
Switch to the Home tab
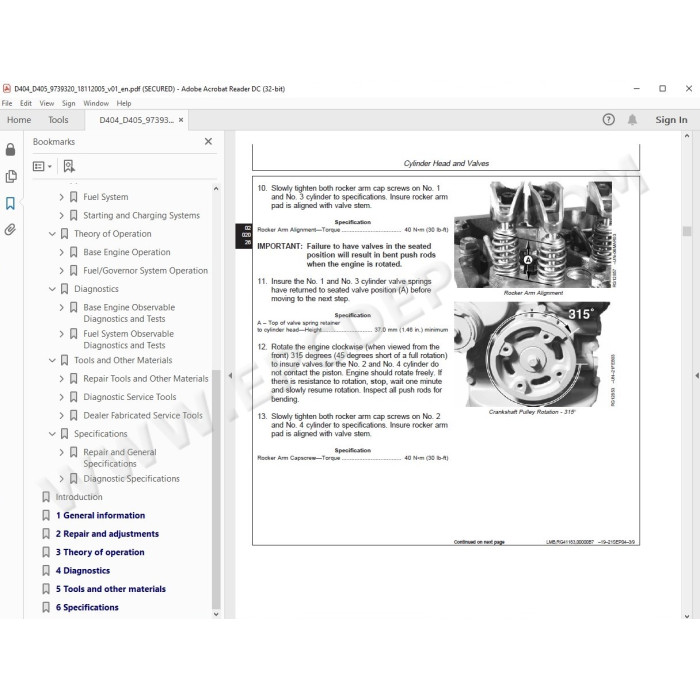tap(19, 120)
